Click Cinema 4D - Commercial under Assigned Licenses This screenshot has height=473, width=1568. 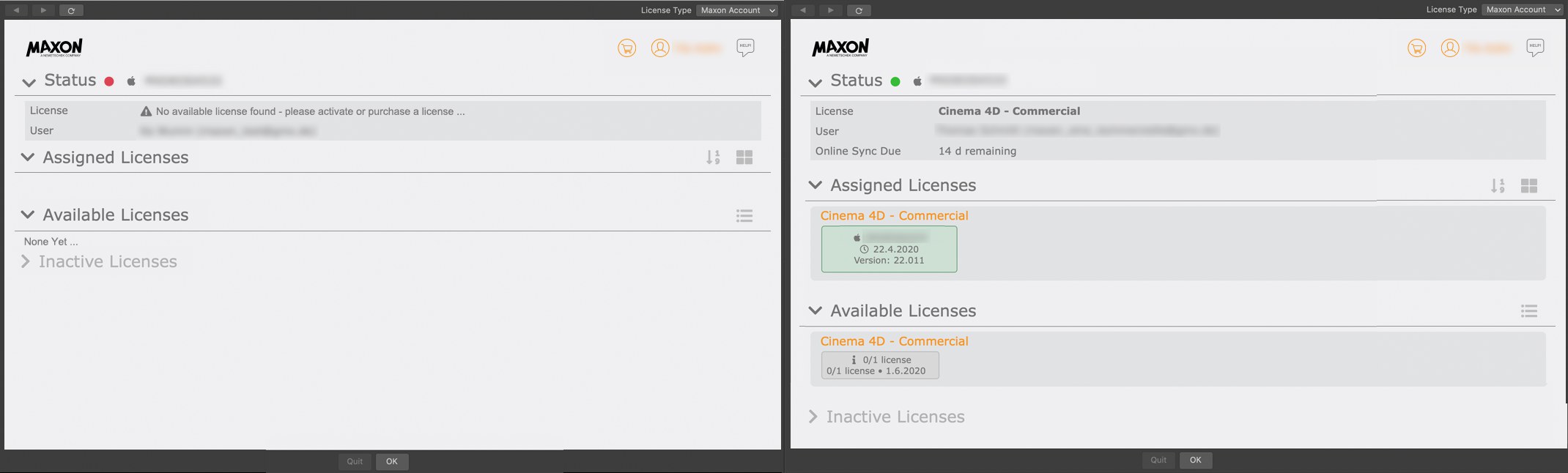(x=894, y=216)
